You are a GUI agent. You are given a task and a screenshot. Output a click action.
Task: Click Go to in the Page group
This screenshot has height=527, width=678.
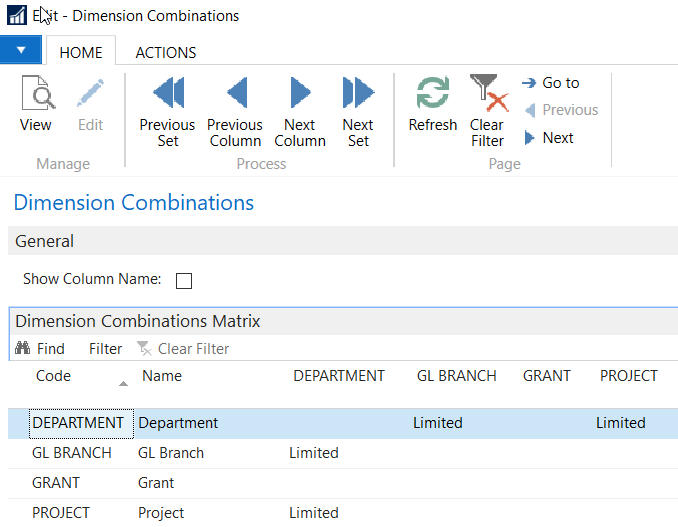(551, 83)
